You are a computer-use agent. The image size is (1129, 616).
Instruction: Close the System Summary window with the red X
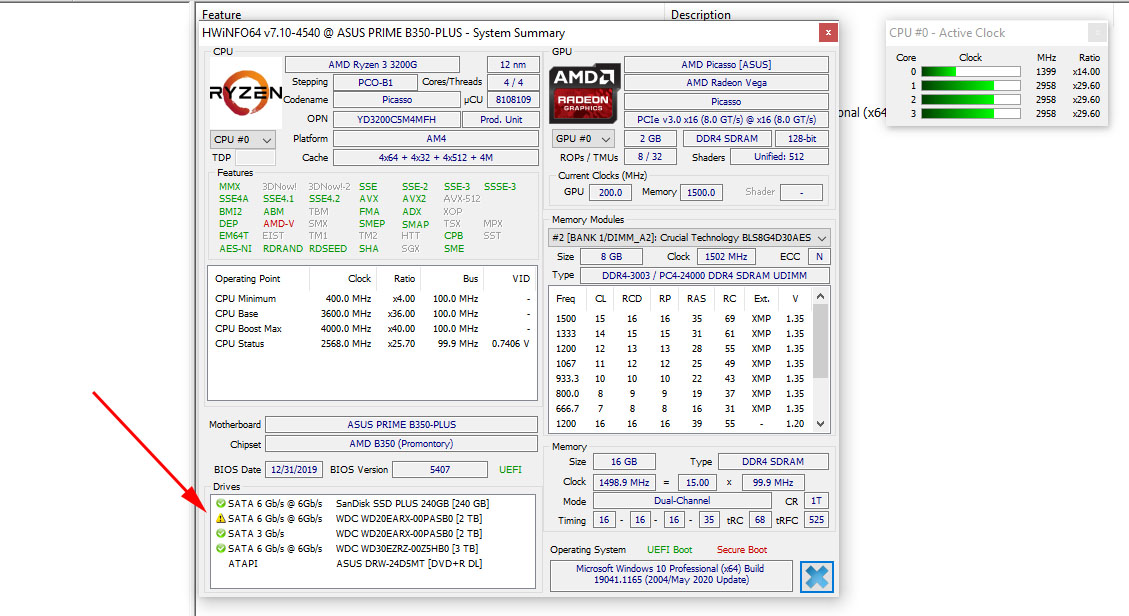pyautogui.click(x=828, y=32)
